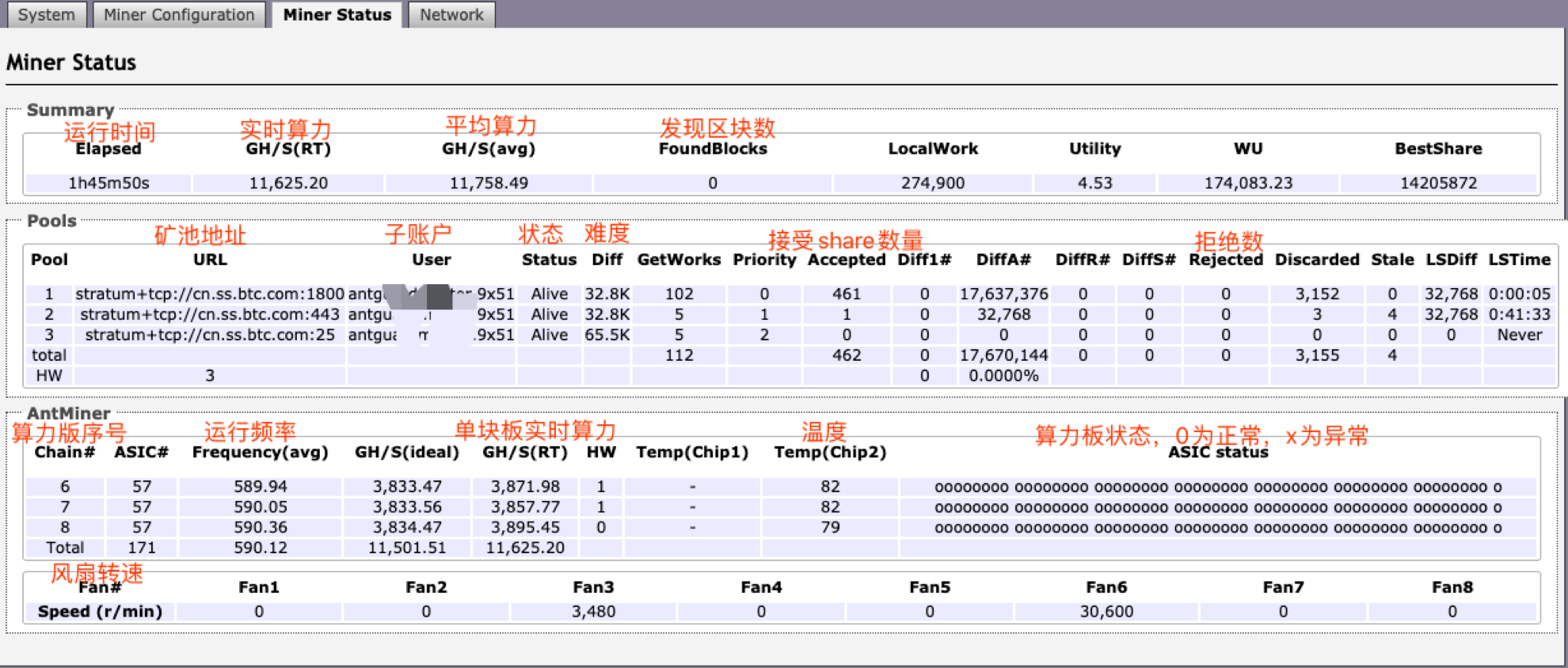
Task: Click chain 6 frequency value 589.94
Action: coord(261,487)
